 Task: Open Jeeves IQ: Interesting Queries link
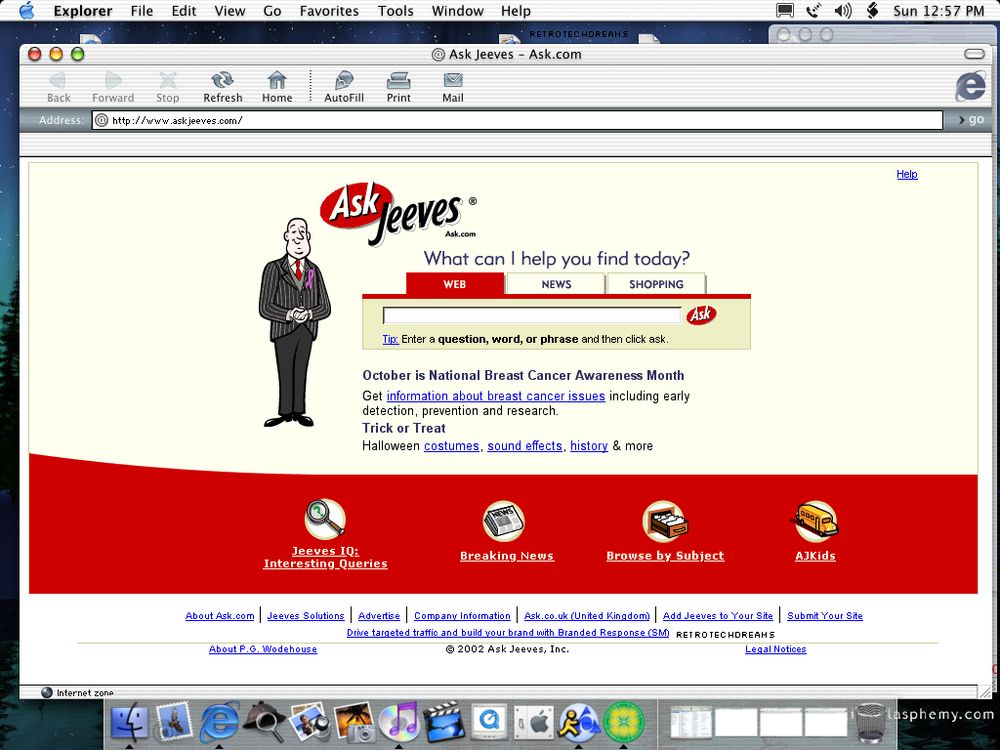click(325, 557)
